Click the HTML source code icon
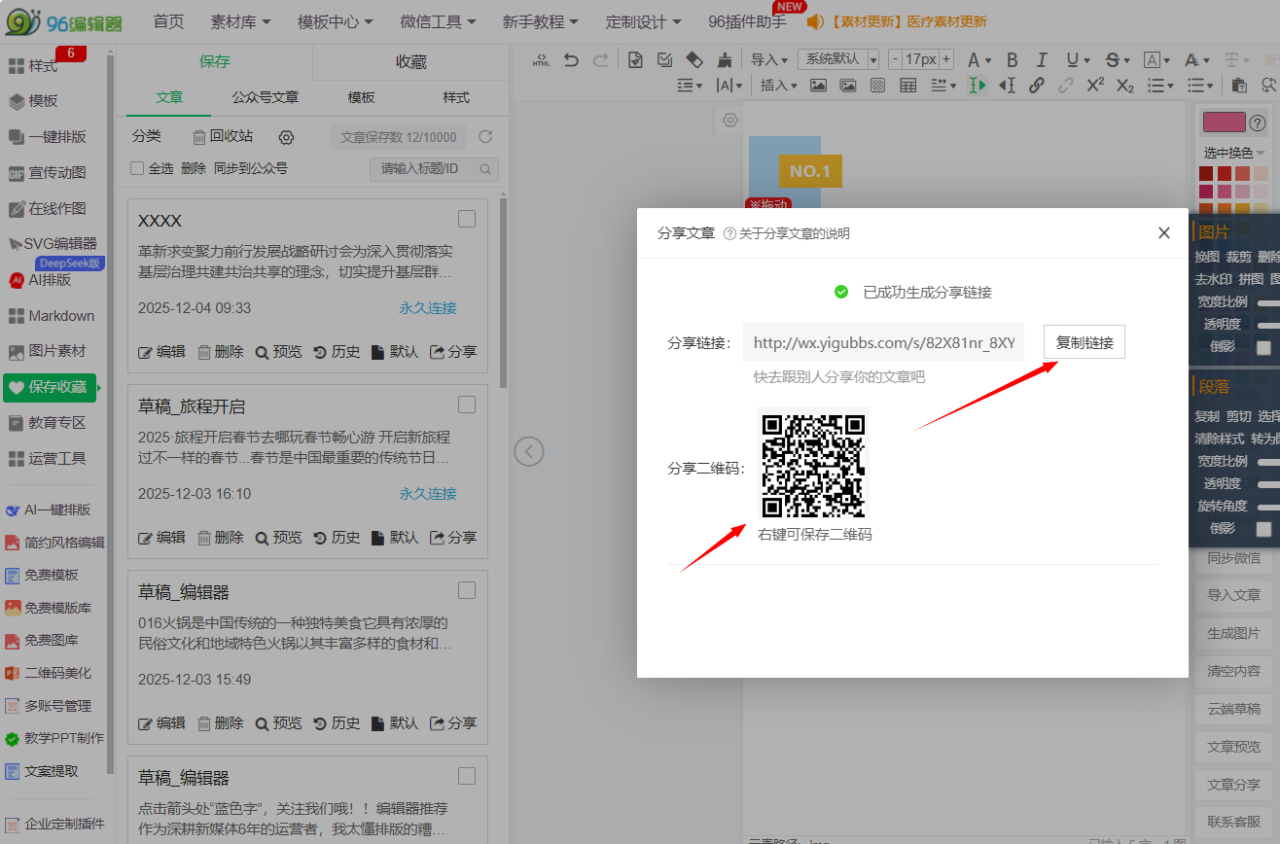This screenshot has width=1280, height=844. pos(541,60)
